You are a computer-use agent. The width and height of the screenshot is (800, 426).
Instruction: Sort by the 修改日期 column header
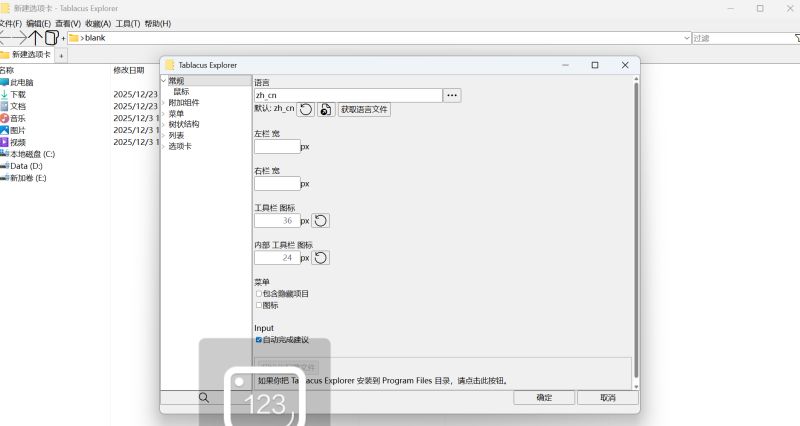click(x=129, y=70)
